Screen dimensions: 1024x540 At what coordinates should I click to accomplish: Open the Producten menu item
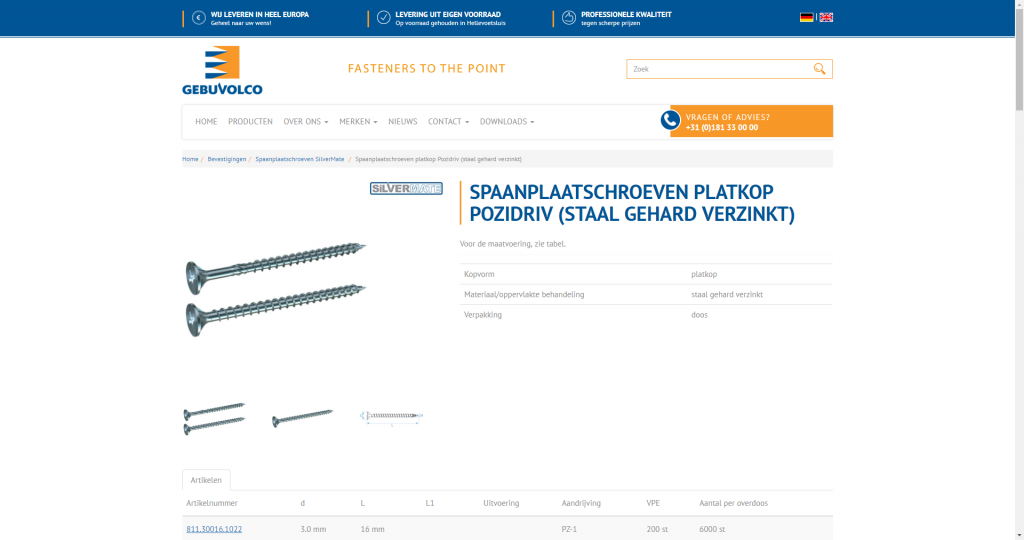click(250, 121)
